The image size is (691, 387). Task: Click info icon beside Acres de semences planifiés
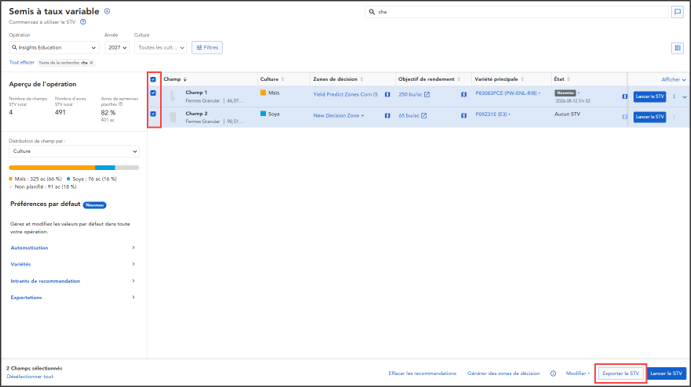[120, 104]
